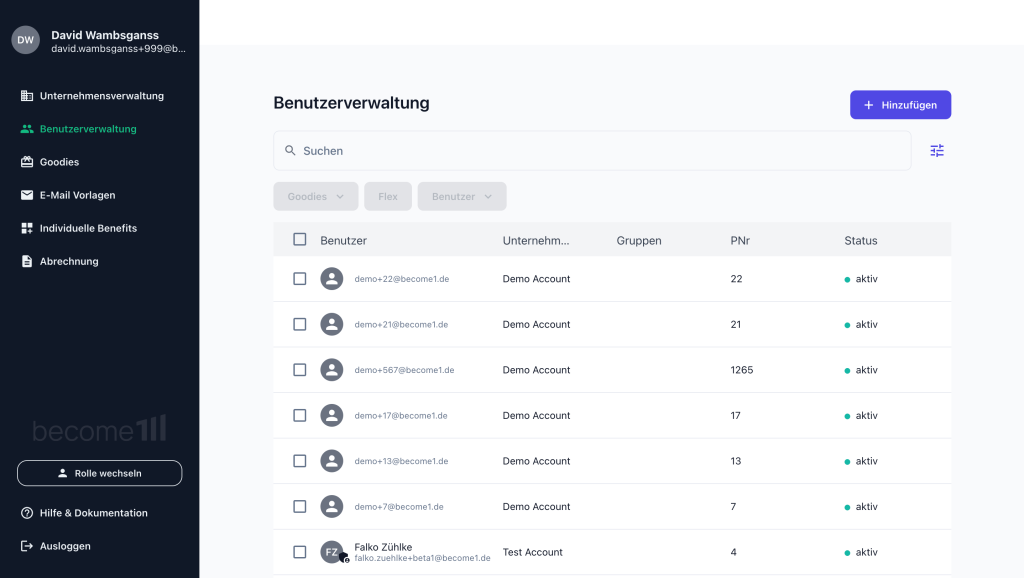The image size is (1024, 578).
Task: Open the Abrechnung menu entry
Action: click(69, 261)
